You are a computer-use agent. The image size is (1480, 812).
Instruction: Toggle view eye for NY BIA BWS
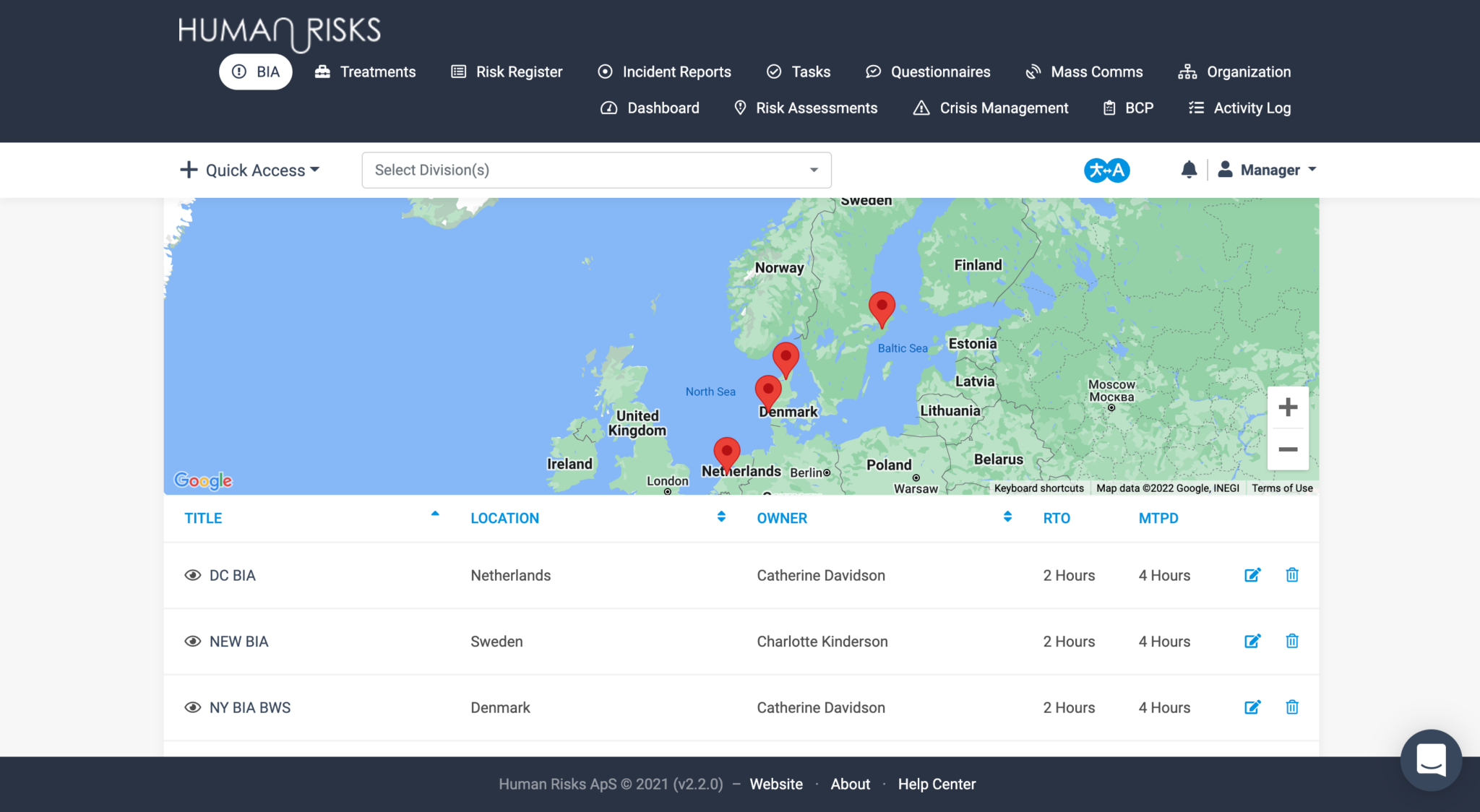point(192,708)
